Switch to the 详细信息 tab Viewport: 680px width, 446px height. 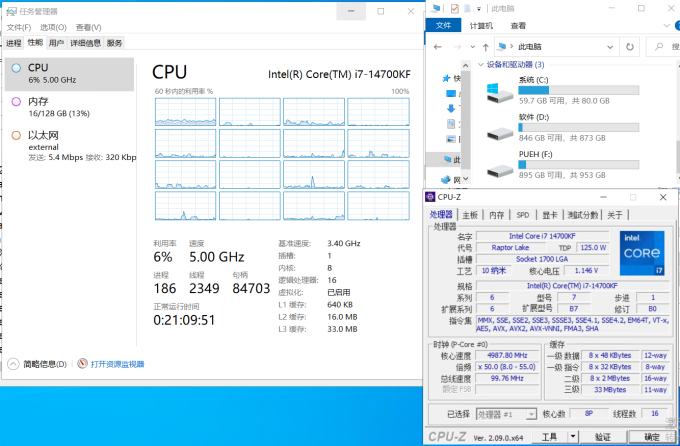[x=85, y=43]
